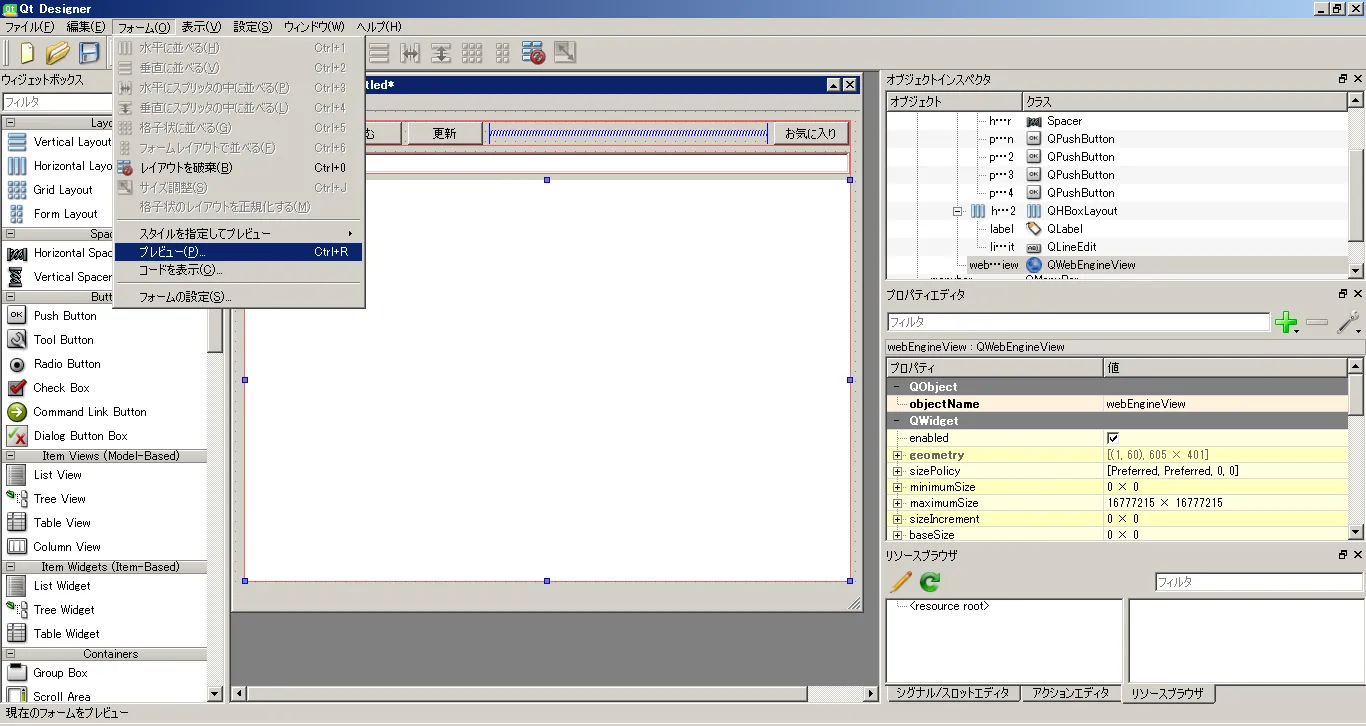
Task: Click the Adjust Size toolbar icon
Action: 565,53
